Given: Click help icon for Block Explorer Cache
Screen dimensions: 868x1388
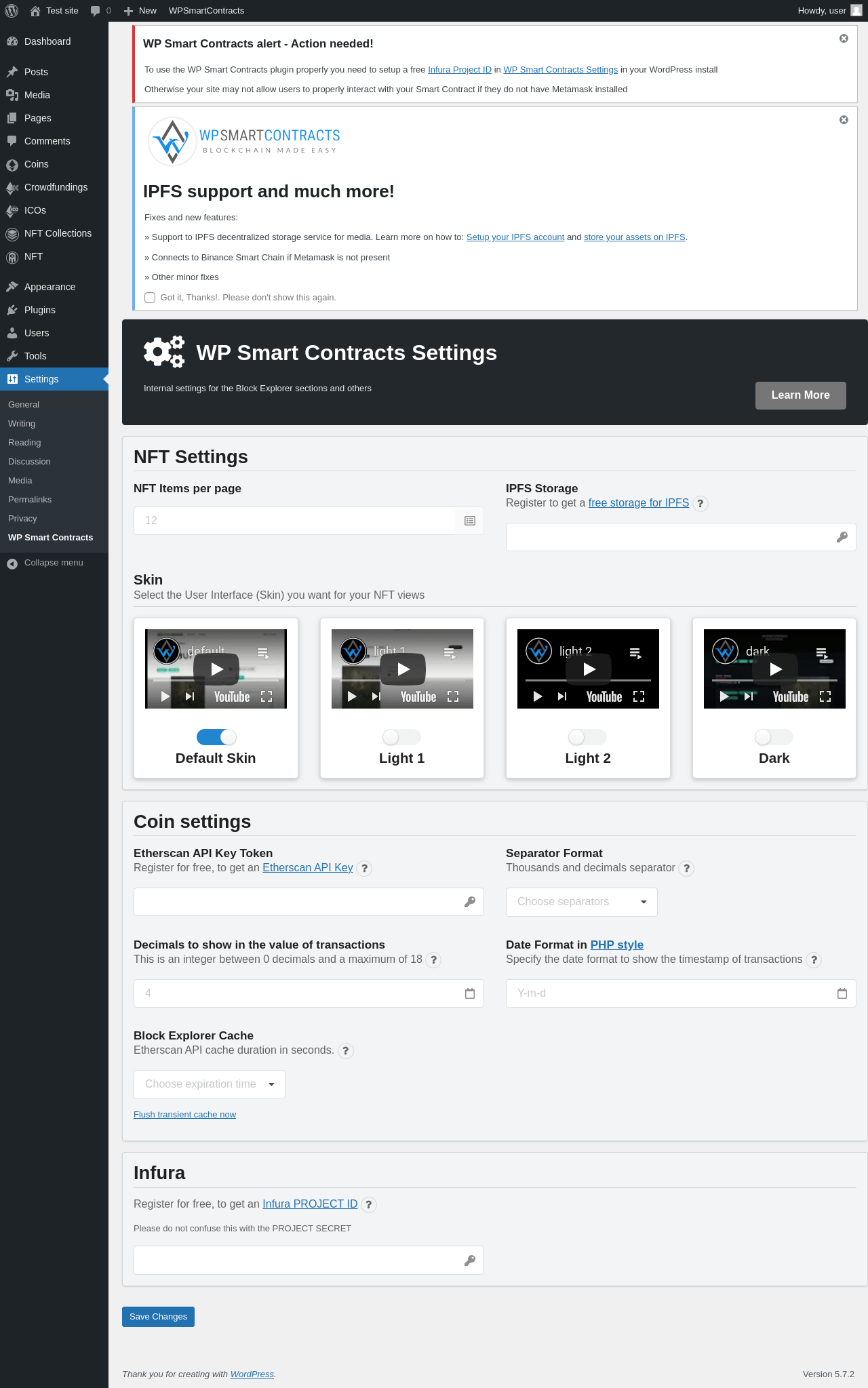Looking at the screenshot, I should [x=346, y=1051].
